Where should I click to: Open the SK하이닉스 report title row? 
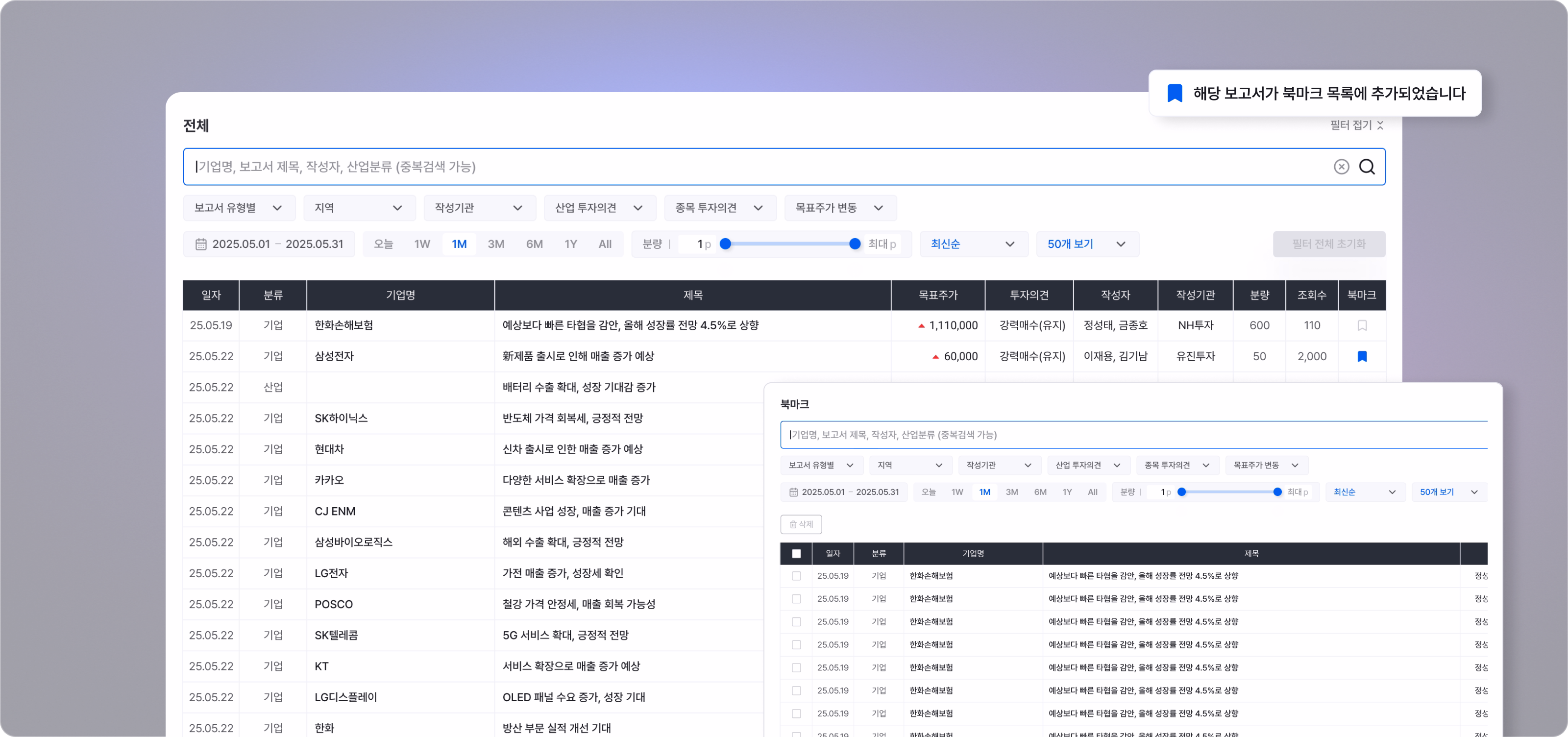[x=572, y=418]
